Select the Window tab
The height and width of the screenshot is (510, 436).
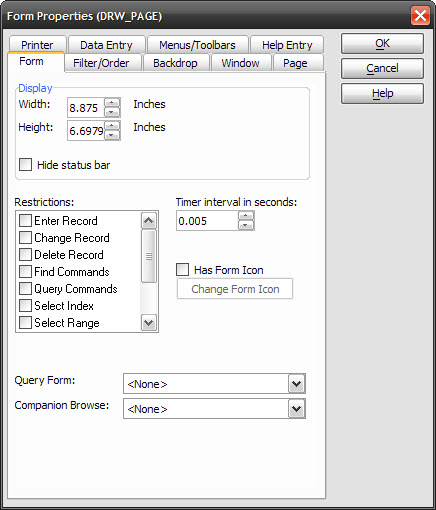click(241, 63)
